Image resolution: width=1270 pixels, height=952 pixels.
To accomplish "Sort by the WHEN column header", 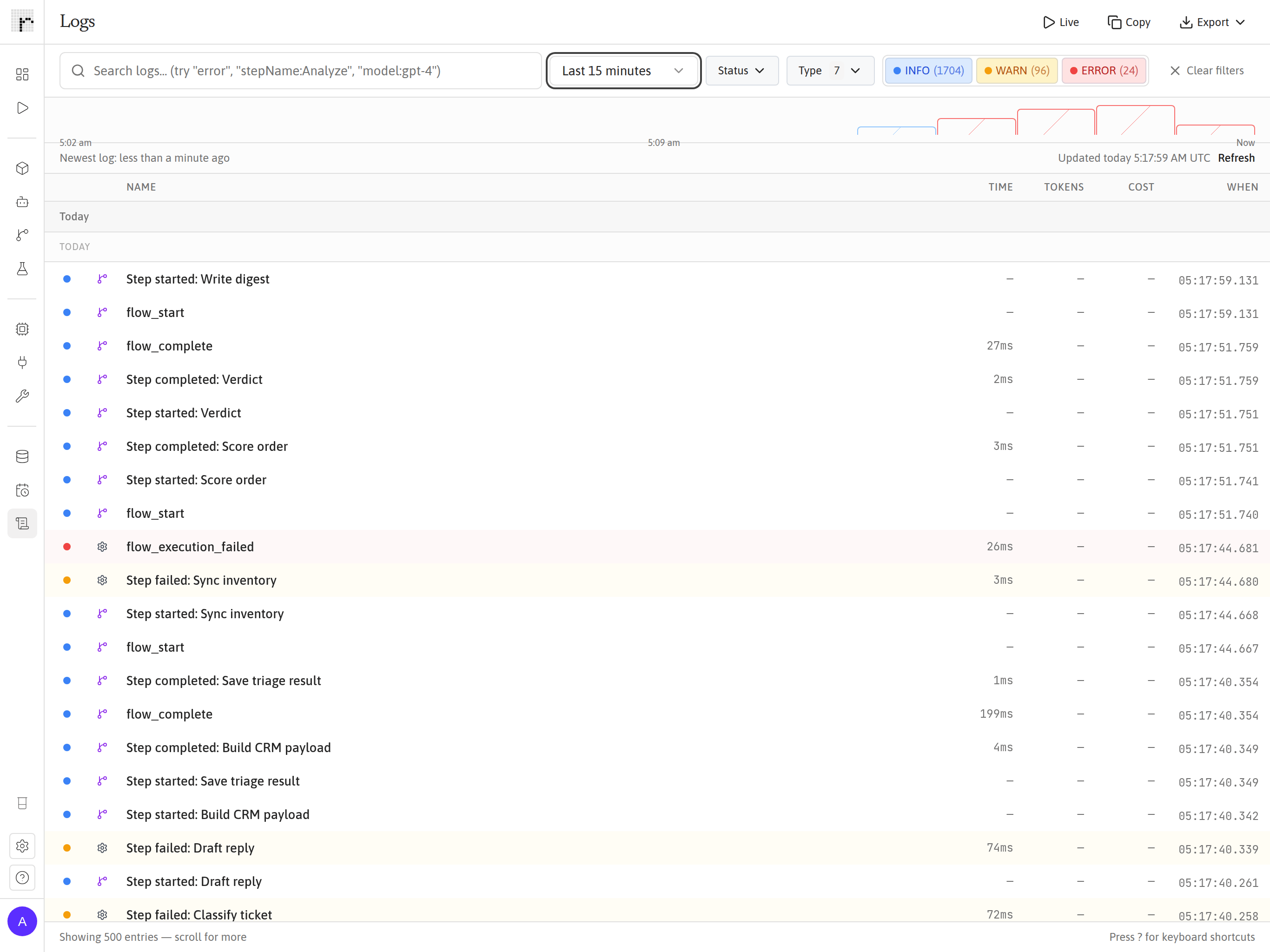I will [x=1242, y=187].
